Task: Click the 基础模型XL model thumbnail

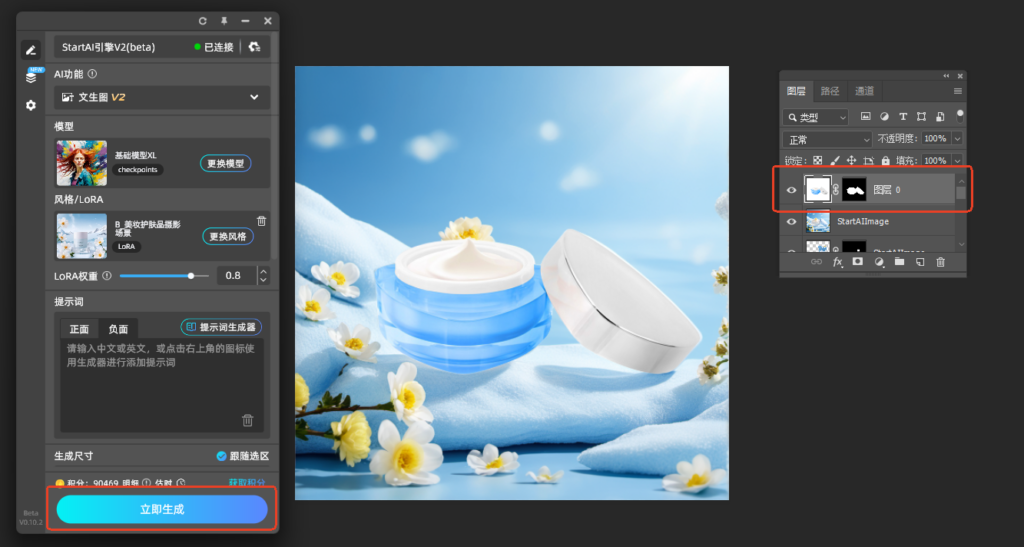Action: [82, 163]
